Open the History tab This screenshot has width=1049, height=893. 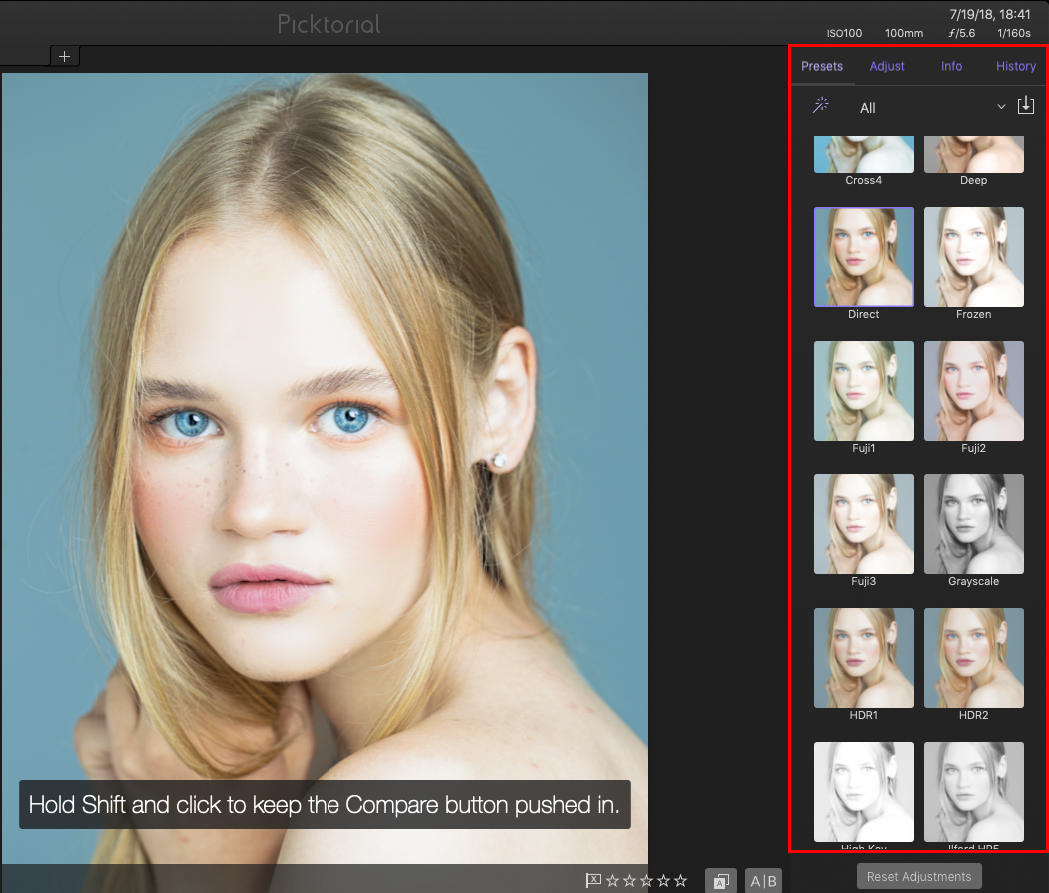1015,66
